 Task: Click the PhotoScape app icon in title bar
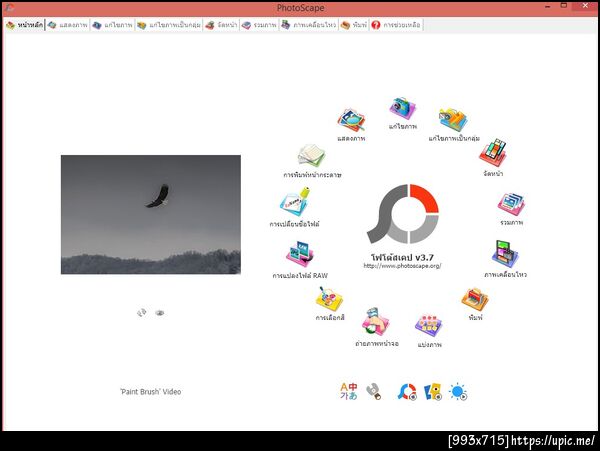(9, 7)
